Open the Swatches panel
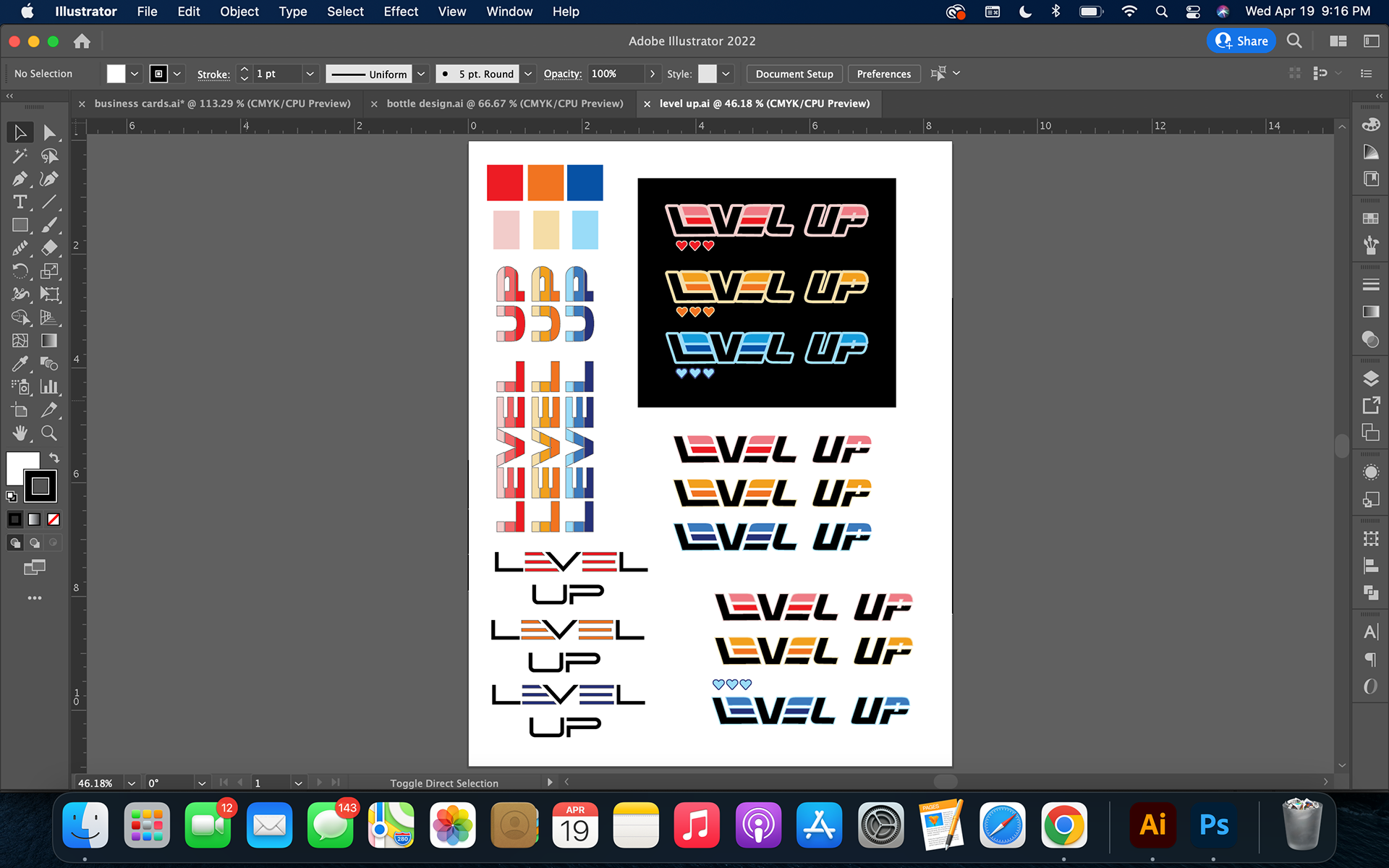The height and width of the screenshot is (868, 1389). tap(1371, 218)
